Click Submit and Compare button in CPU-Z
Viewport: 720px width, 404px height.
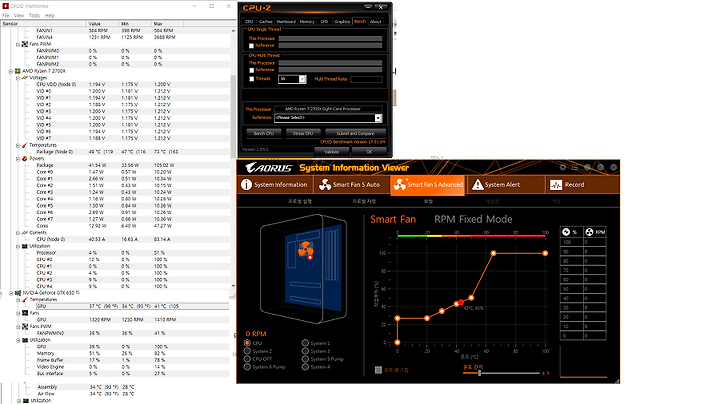tap(355, 133)
